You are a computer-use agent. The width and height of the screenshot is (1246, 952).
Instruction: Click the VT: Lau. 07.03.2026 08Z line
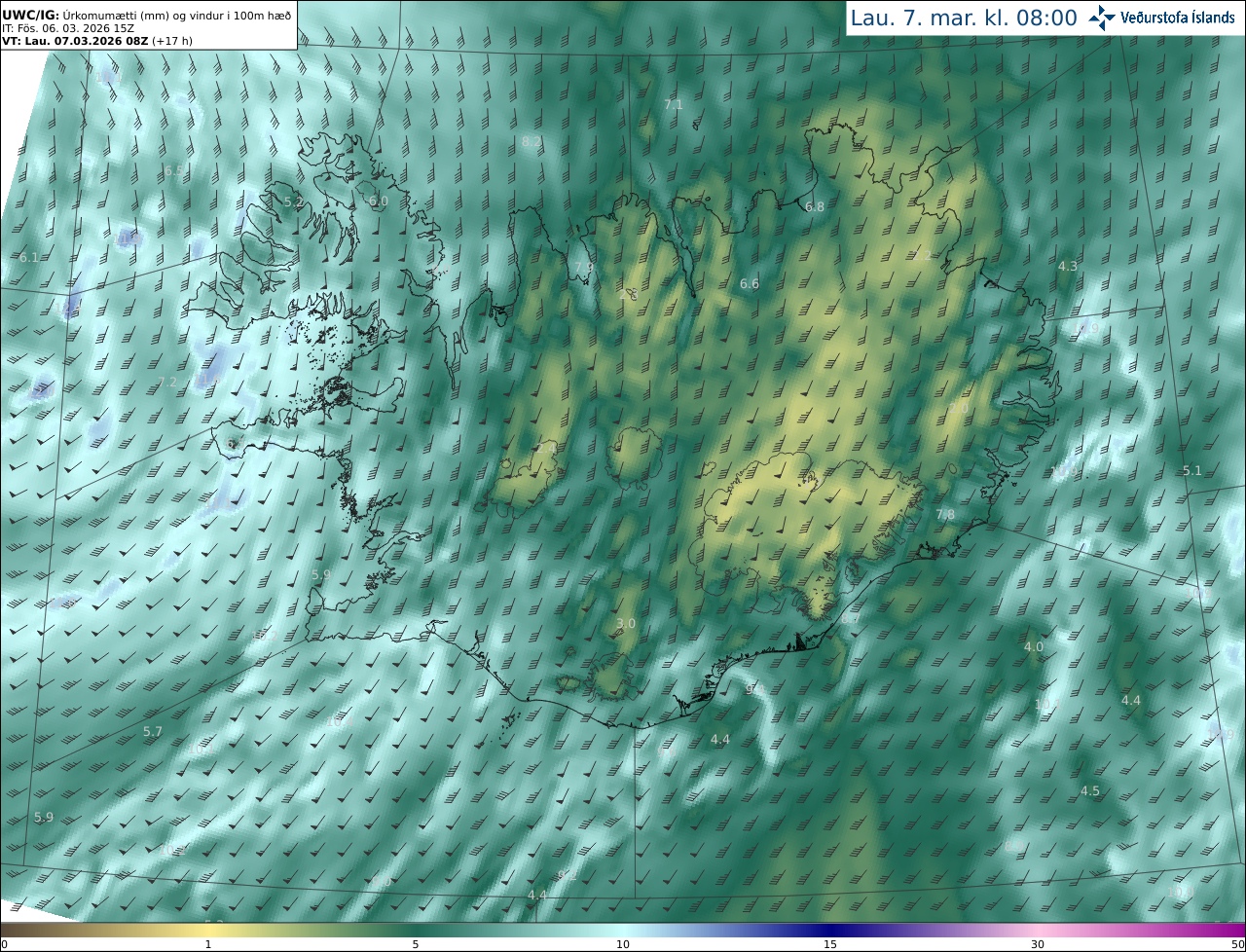coord(97,41)
